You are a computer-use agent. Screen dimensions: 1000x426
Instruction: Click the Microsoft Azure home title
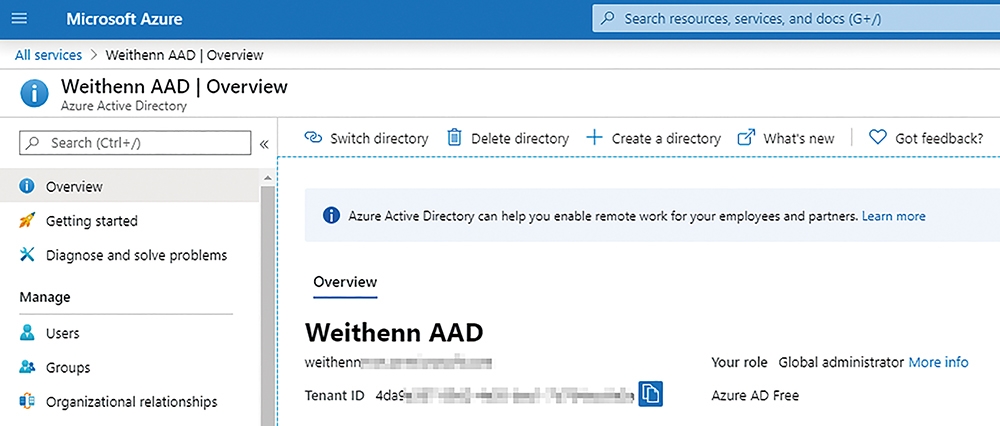pos(124,18)
